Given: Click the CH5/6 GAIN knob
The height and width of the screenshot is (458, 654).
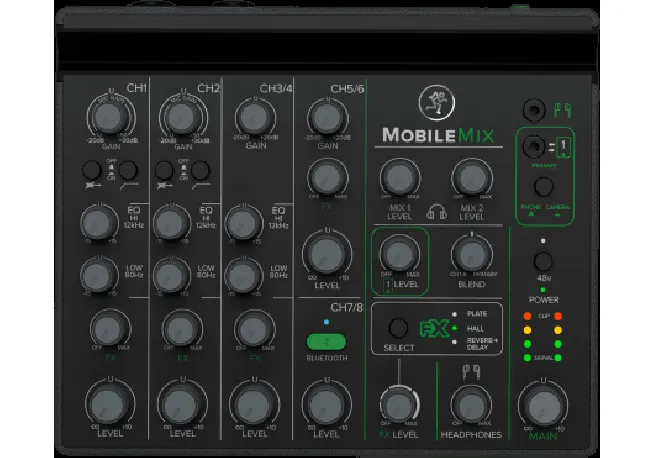Looking at the screenshot, I should point(327,118).
